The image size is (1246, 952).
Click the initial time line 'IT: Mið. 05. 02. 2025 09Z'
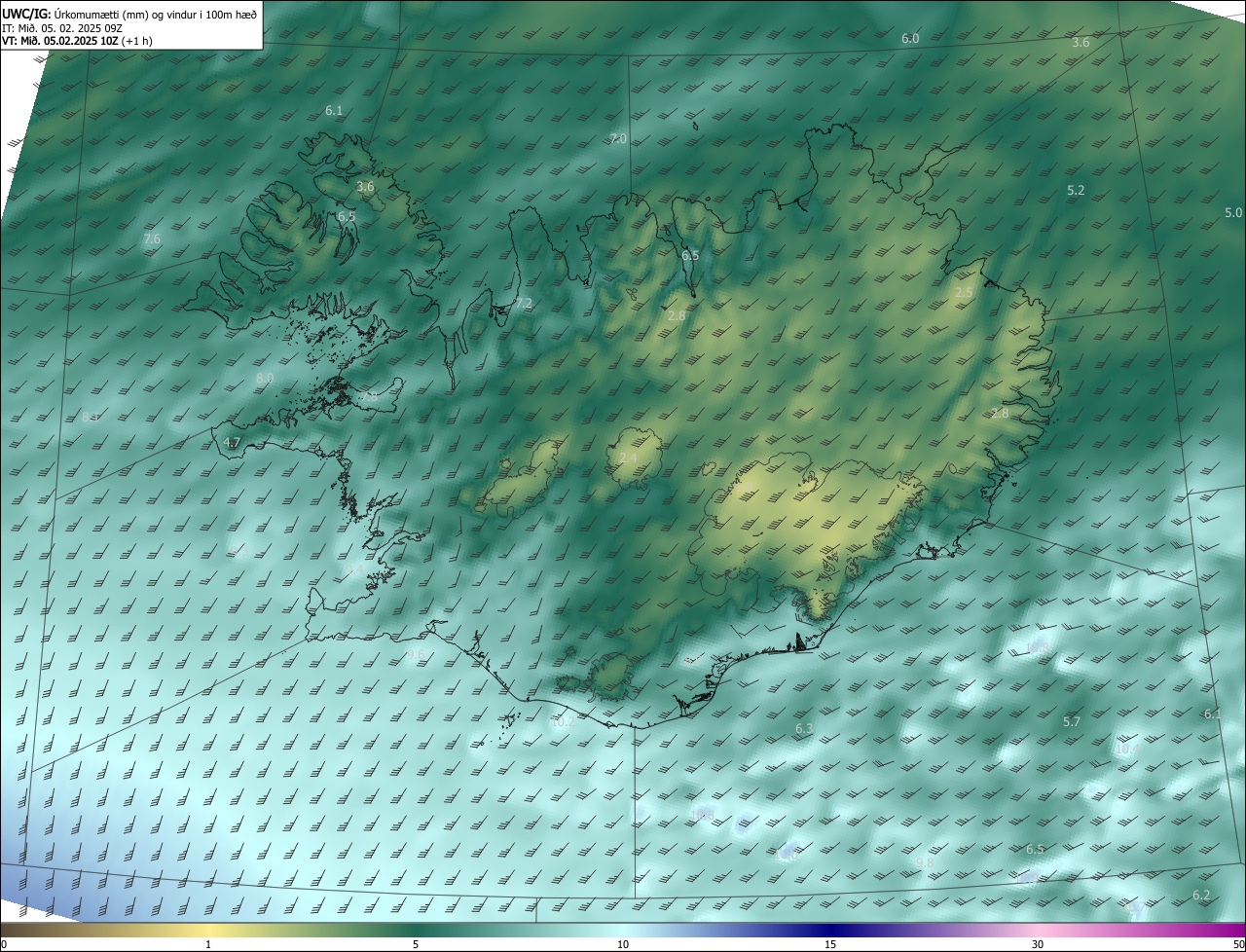62,27
